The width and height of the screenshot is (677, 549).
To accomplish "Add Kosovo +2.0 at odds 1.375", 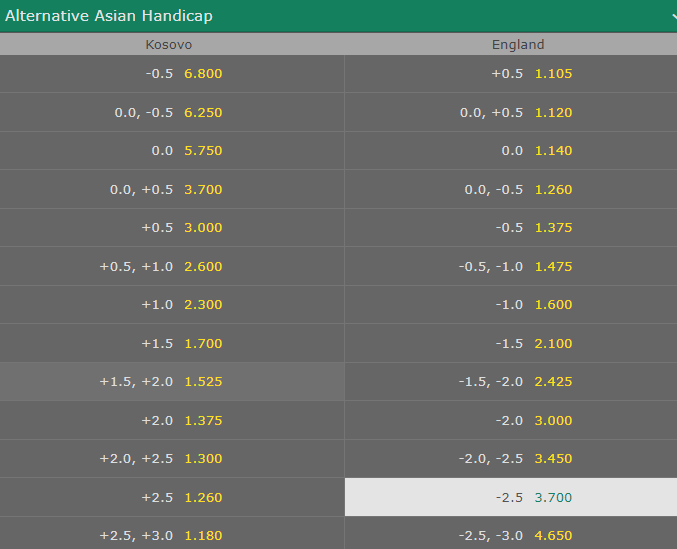I will tap(172, 420).
